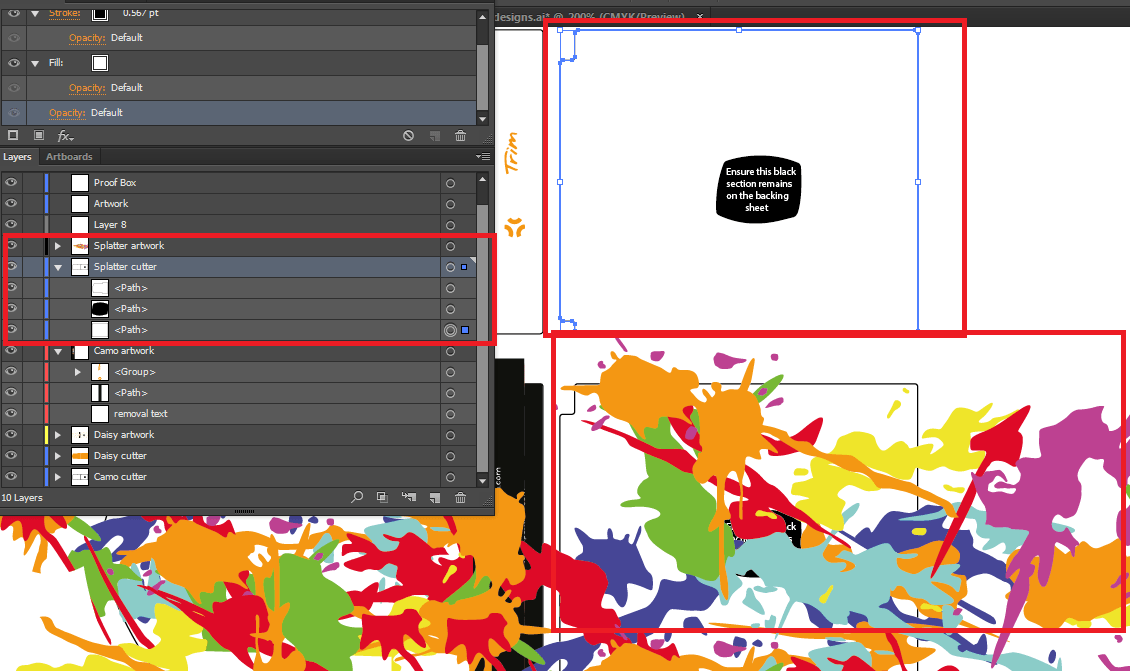Expand the Group inside Camo artwork
1130x671 pixels.
pyautogui.click(x=78, y=371)
